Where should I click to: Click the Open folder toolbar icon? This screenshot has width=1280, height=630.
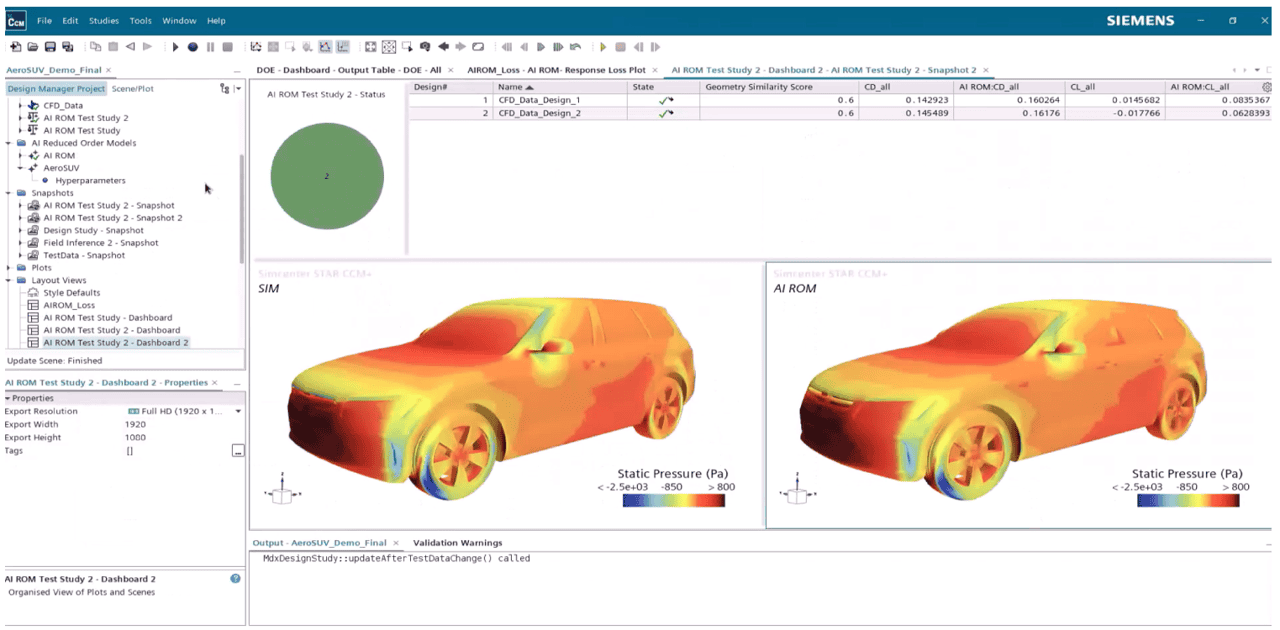point(33,46)
